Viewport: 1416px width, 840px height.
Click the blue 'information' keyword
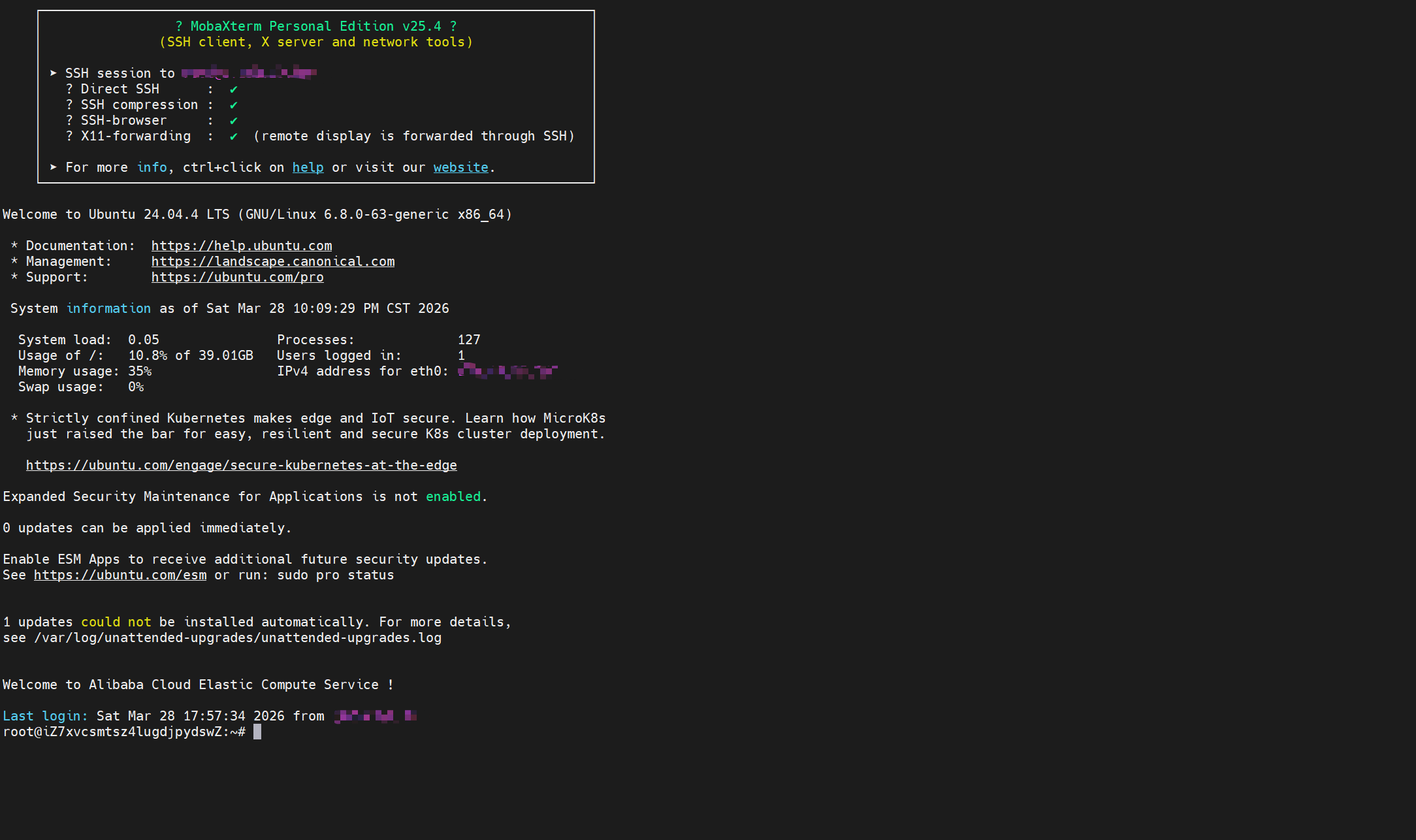(108, 308)
